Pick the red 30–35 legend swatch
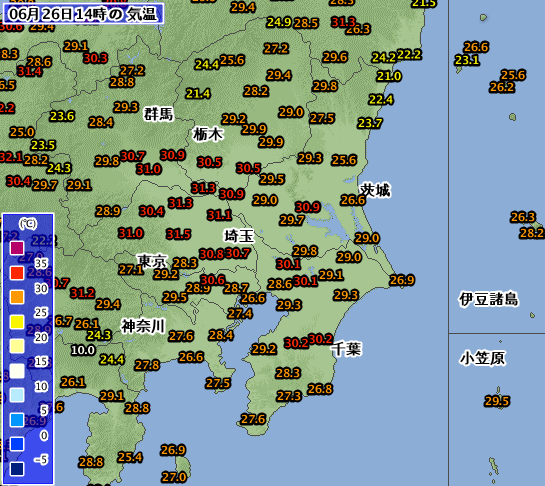This screenshot has height=486, width=545. coord(17,273)
